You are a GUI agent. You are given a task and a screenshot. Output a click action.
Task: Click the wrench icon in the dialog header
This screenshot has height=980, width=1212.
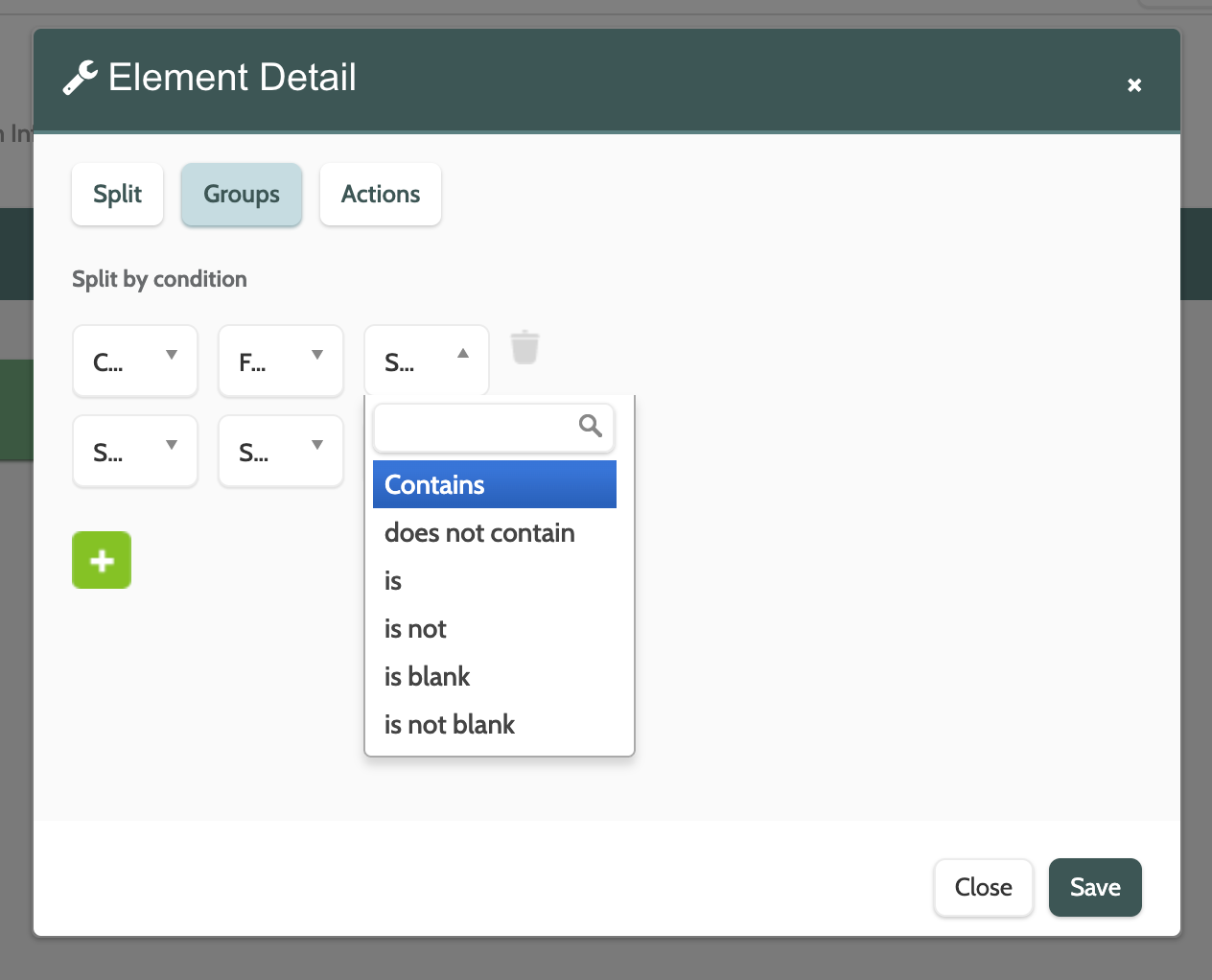[81, 78]
